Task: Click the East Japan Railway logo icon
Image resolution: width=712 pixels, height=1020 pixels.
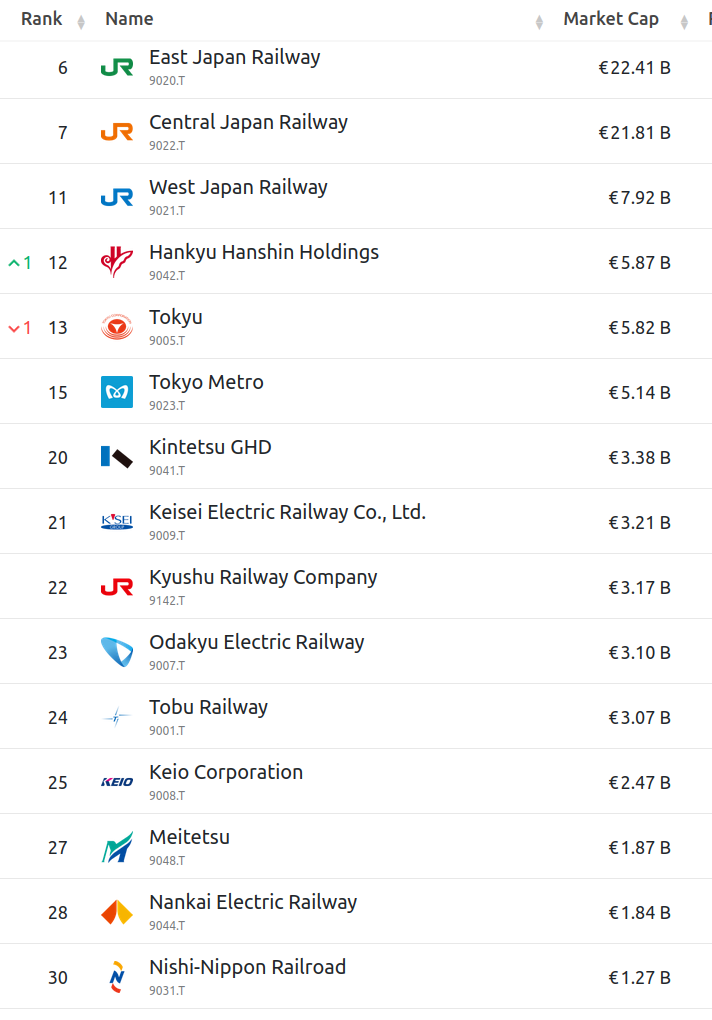Action: (x=117, y=68)
